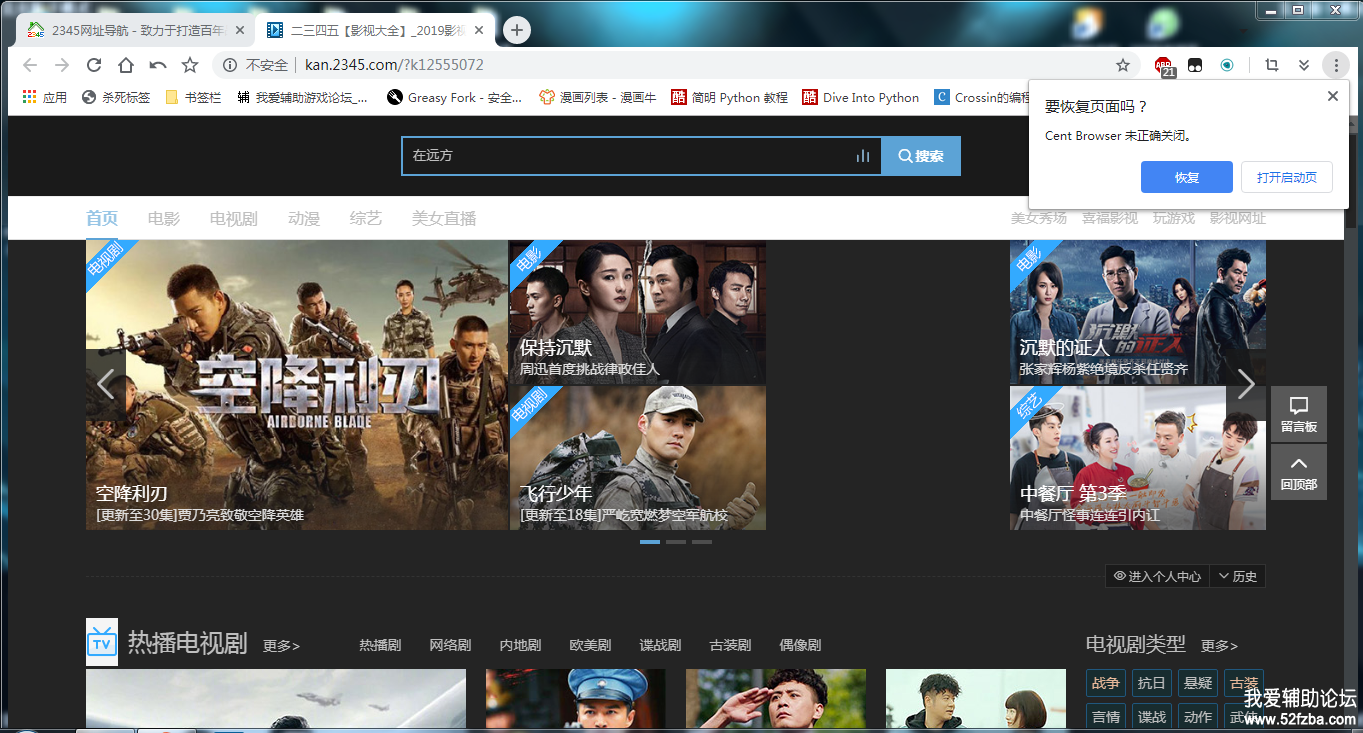The height and width of the screenshot is (733, 1363).
Task: Open the 飞行少年 series poster
Action: 638,458
